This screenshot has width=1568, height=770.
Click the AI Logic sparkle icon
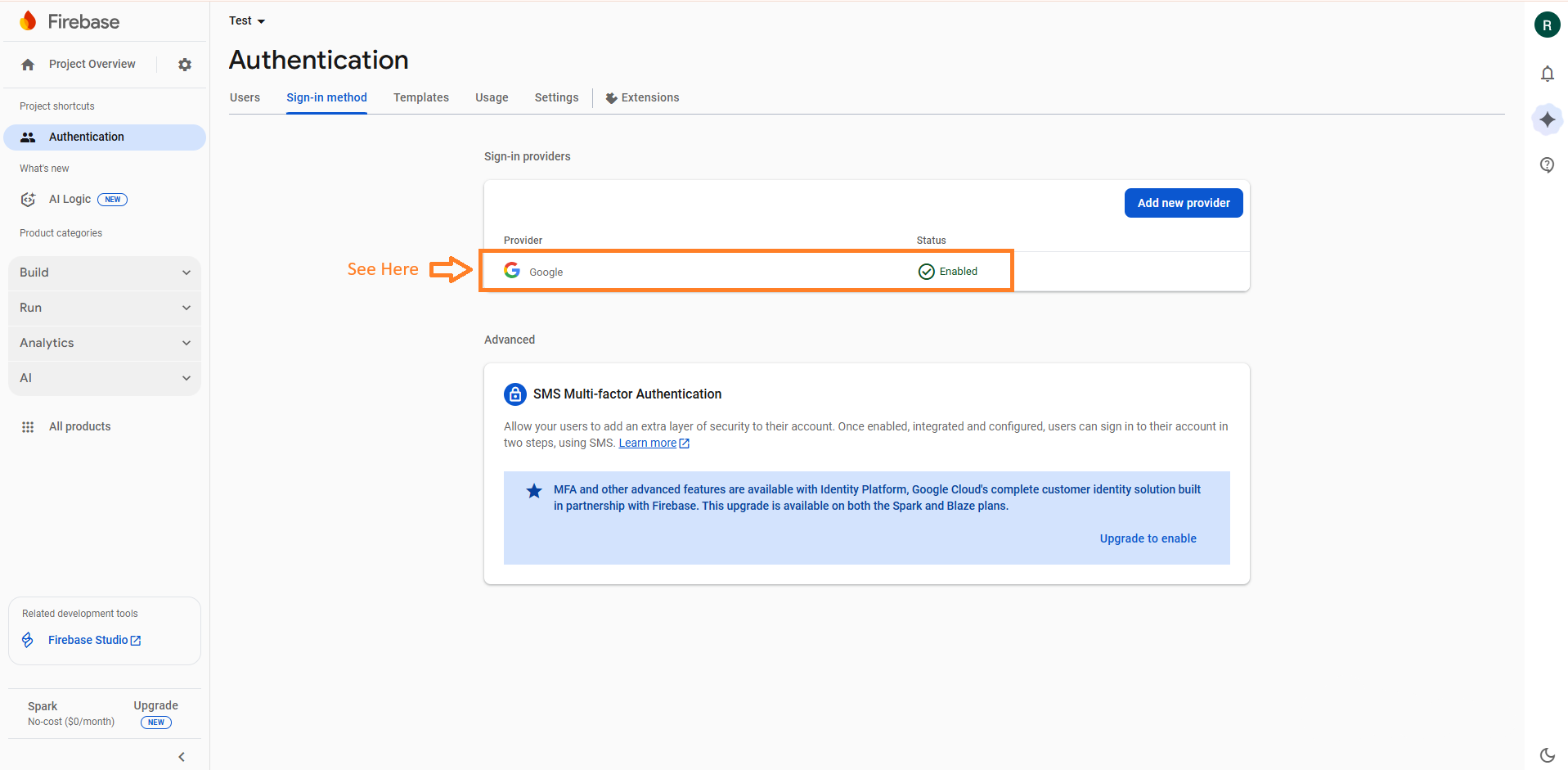28,200
